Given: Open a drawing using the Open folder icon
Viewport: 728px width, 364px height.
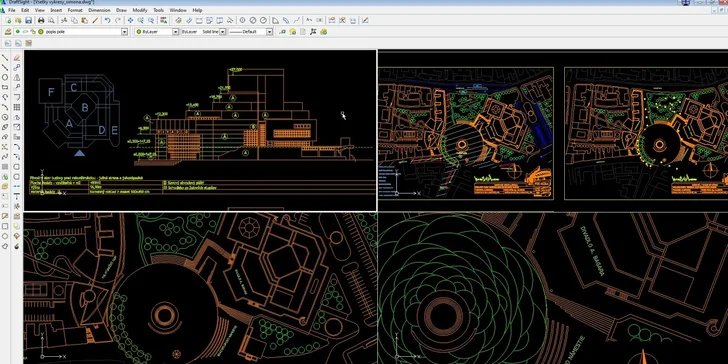Looking at the screenshot, I should [x=18, y=20].
